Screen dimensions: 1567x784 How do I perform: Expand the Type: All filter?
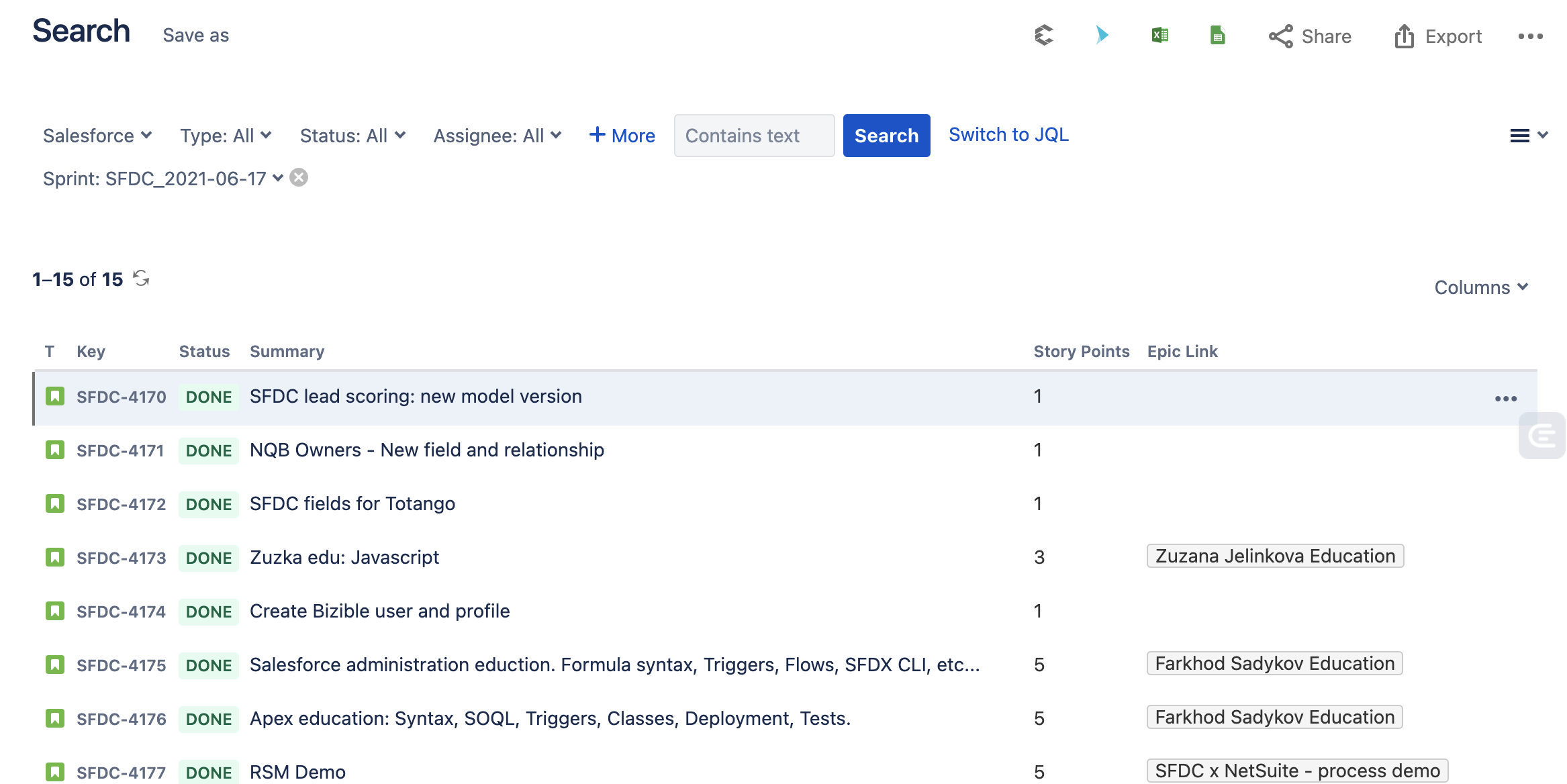(x=226, y=136)
